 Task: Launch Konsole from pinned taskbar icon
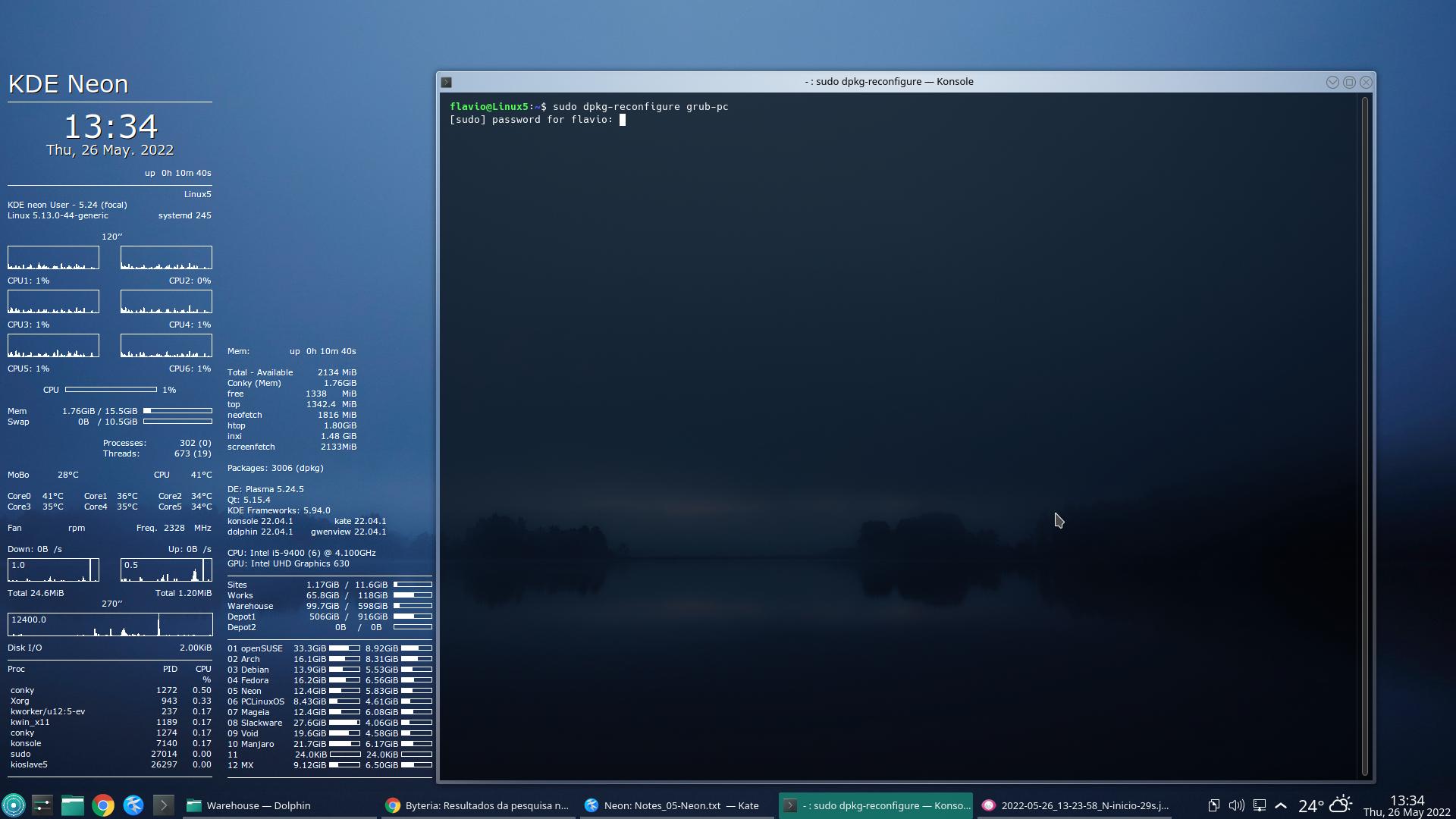pos(164,805)
